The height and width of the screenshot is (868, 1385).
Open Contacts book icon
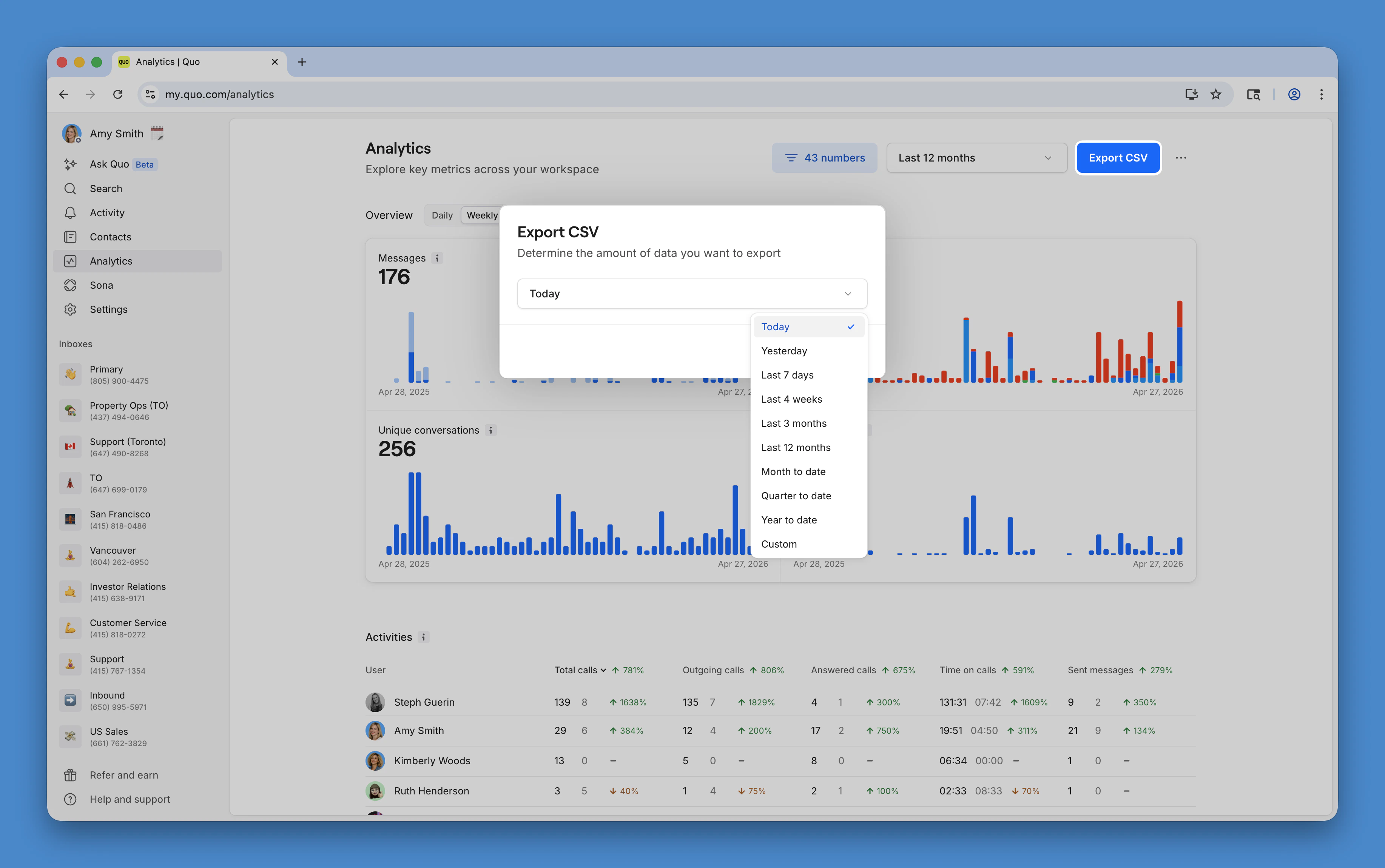(x=70, y=237)
